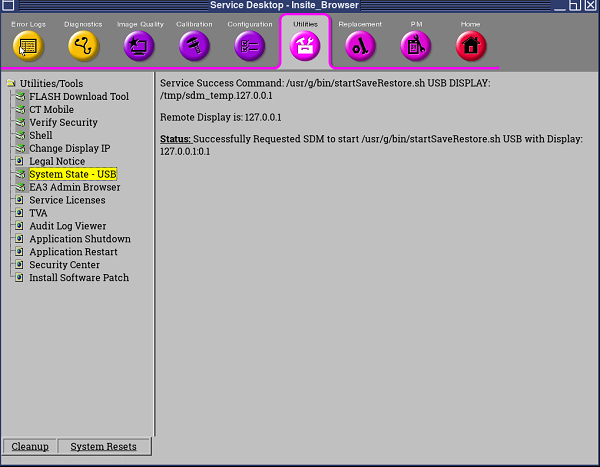Open the Image Quality icon
600x467 pixels.
click(139, 45)
